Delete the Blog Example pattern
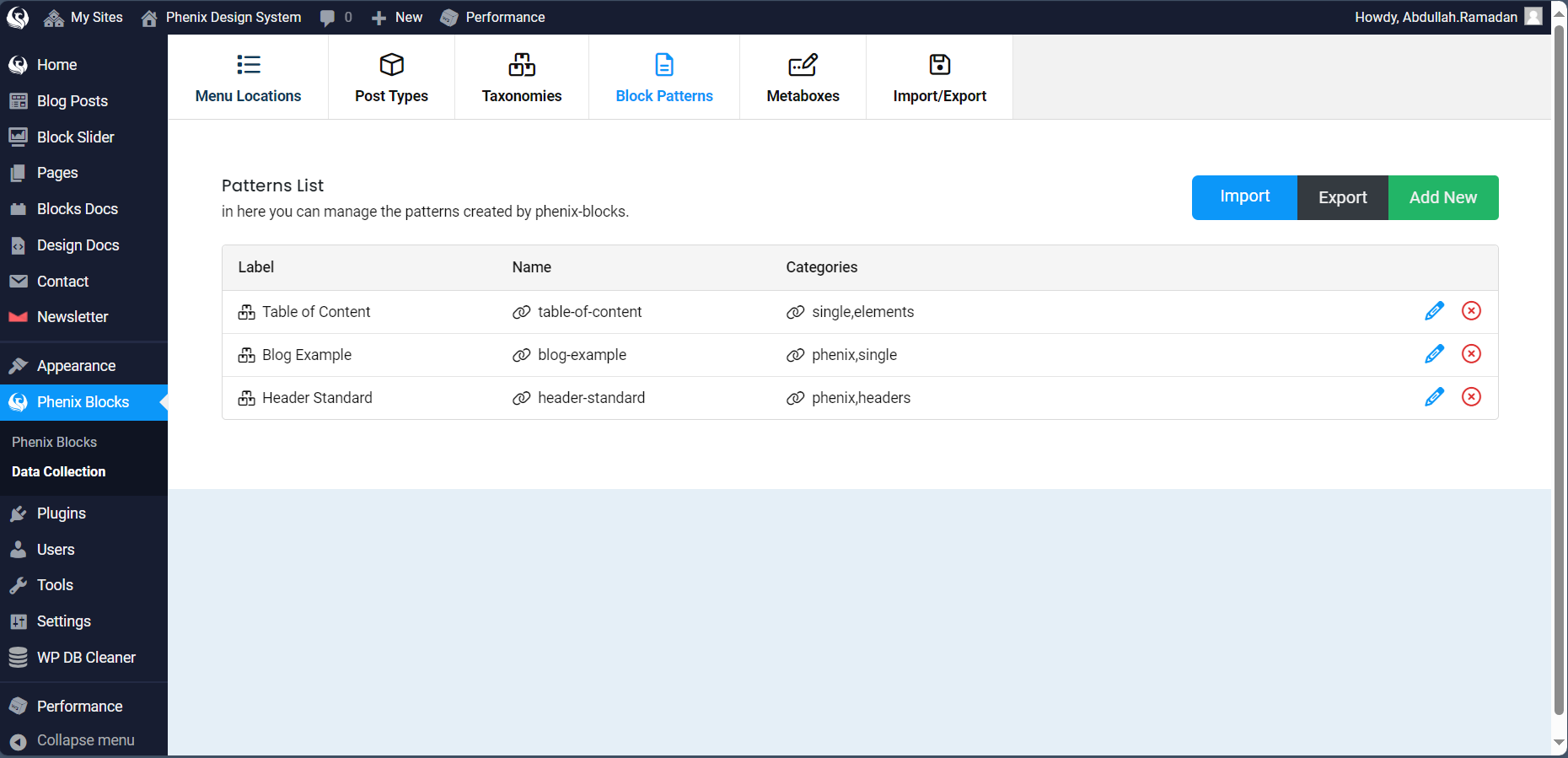The image size is (1568, 758). 1471,354
